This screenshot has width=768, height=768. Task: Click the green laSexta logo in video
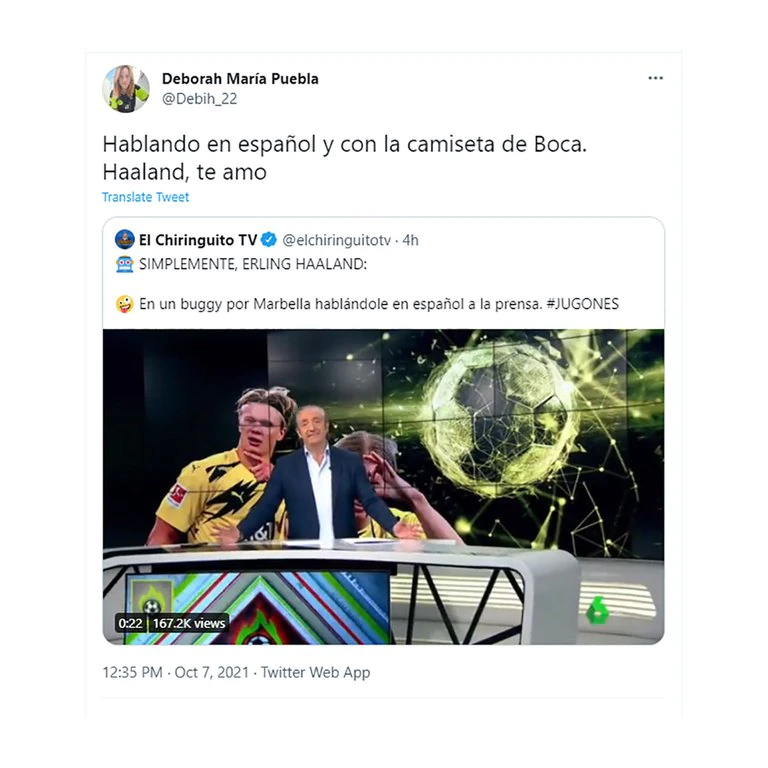click(x=598, y=609)
